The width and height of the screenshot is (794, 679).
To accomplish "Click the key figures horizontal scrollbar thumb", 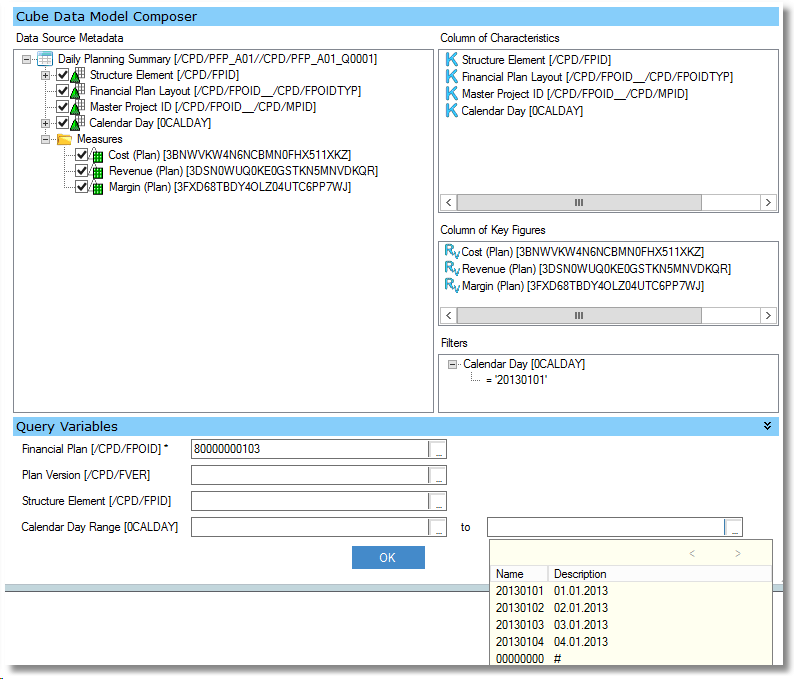I will coord(579,315).
